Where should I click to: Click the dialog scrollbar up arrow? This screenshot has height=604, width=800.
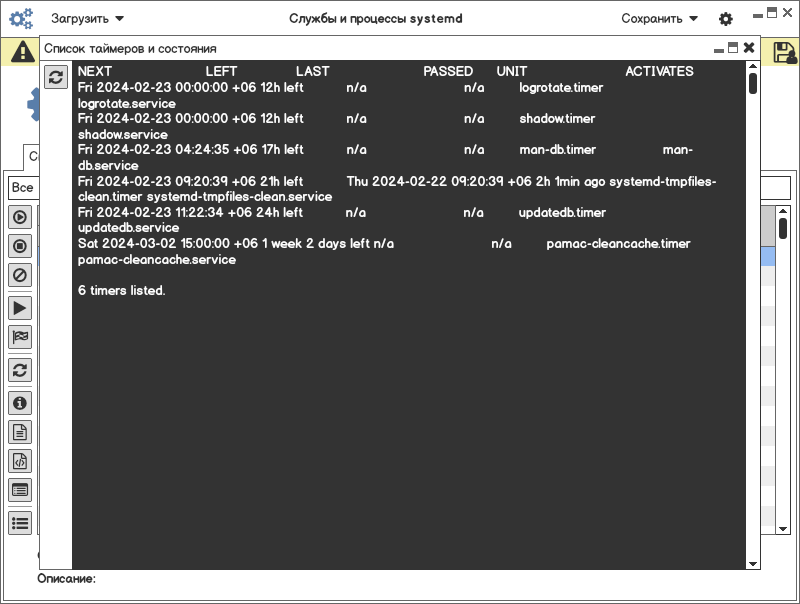coord(753,66)
